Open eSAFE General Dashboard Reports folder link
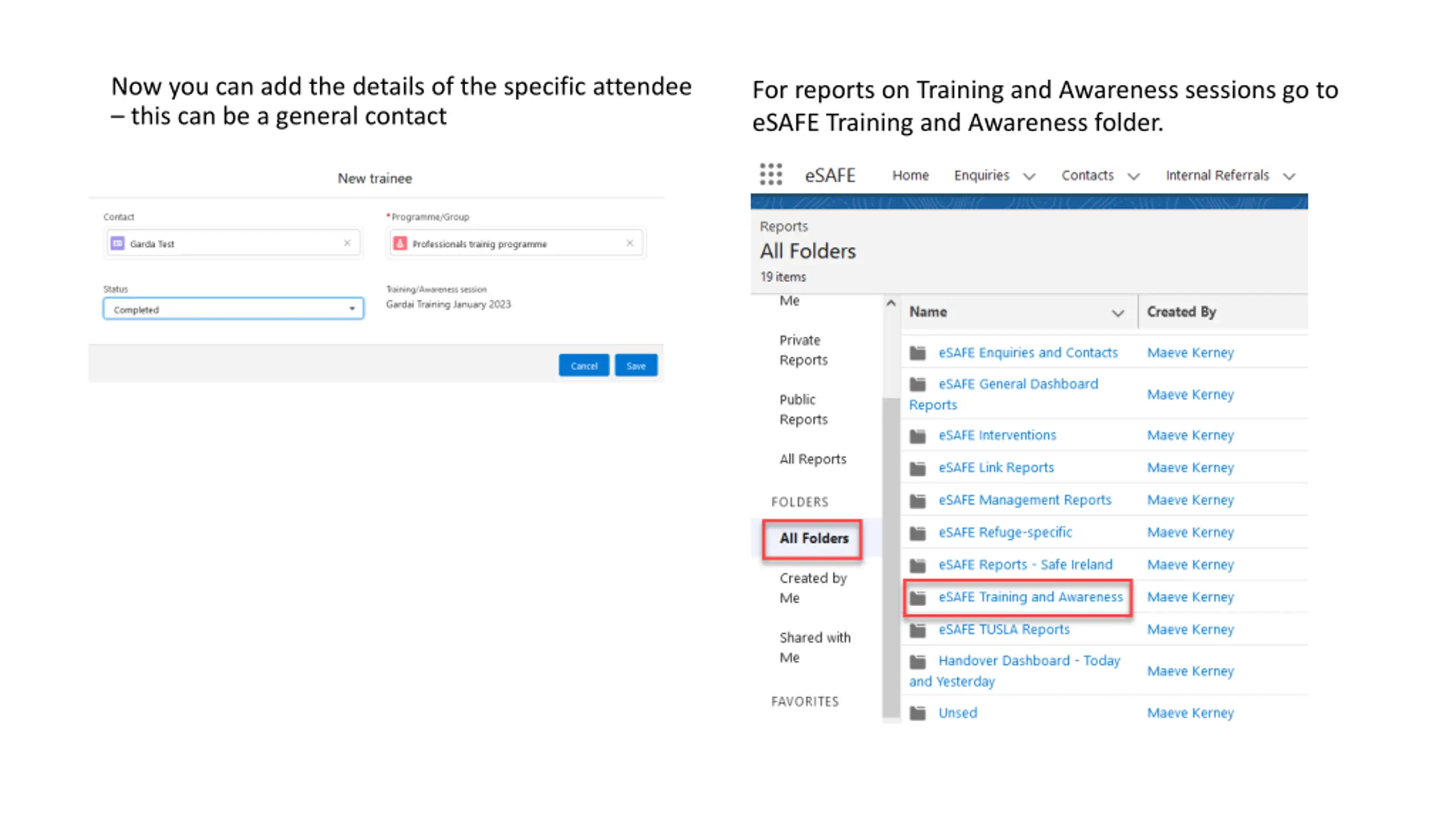 point(1004,394)
